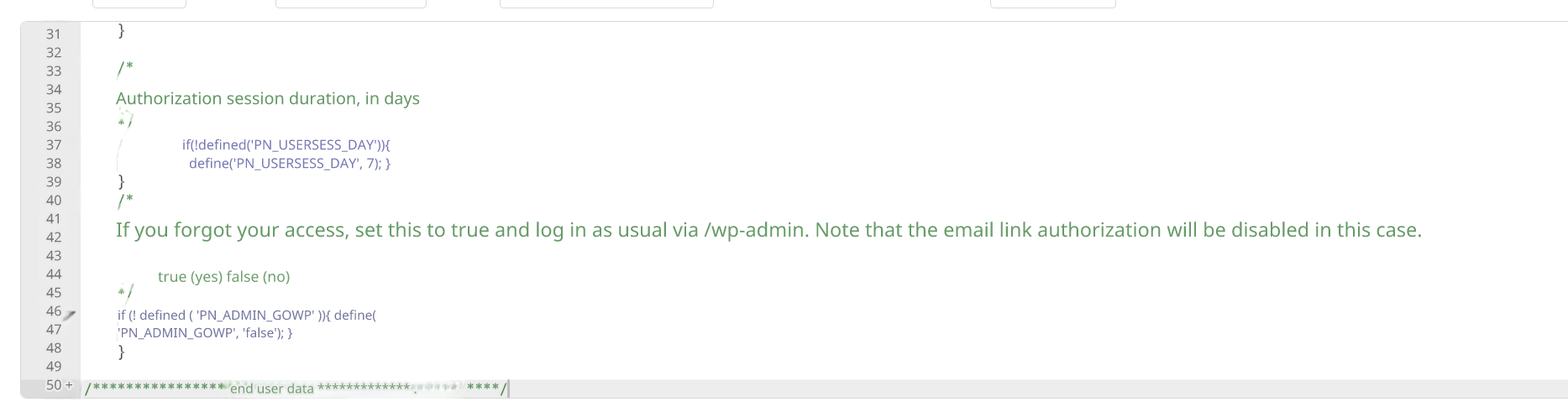Image resolution: width=1568 pixels, height=407 pixels.
Task: Click the if(!defined('PN_USERSESS_DAY')) code line
Action: point(286,145)
